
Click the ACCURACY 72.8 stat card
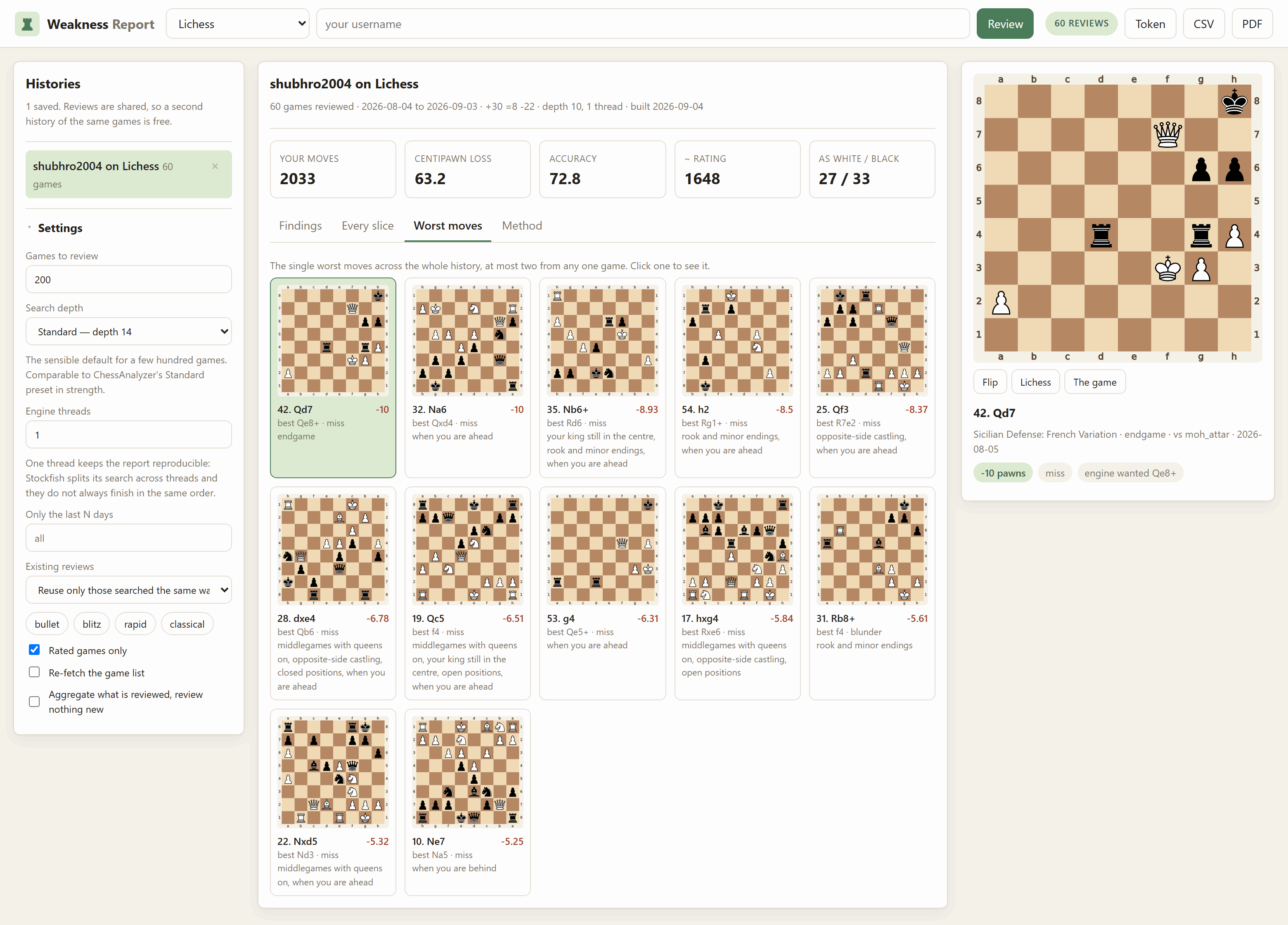point(602,169)
